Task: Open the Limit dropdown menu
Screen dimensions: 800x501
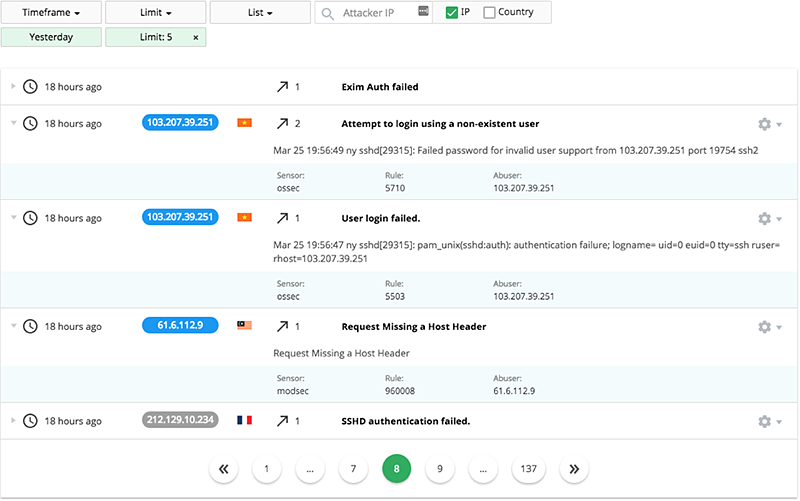Action: click(x=155, y=13)
